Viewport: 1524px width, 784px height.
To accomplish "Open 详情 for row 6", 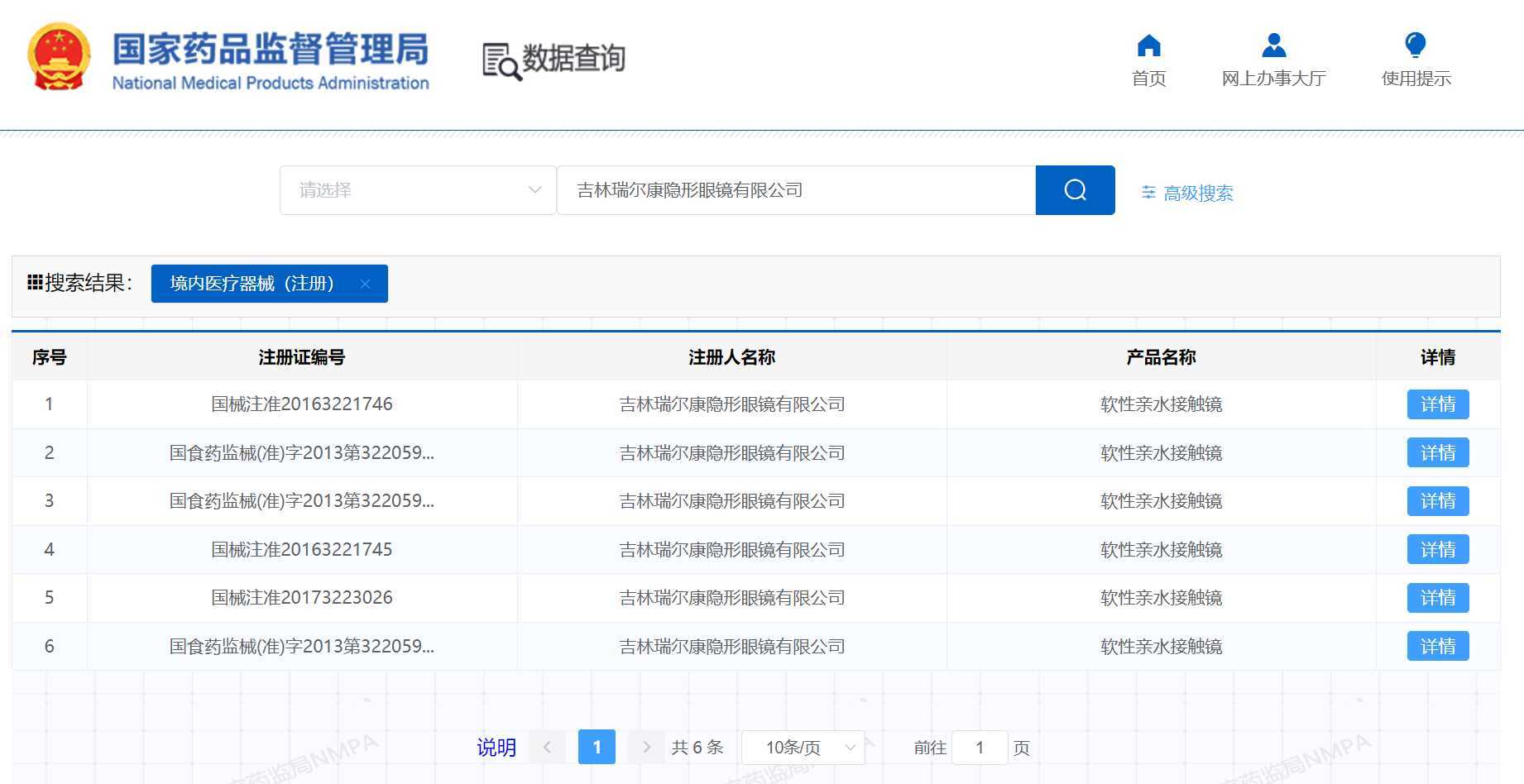I will tap(1438, 646).
